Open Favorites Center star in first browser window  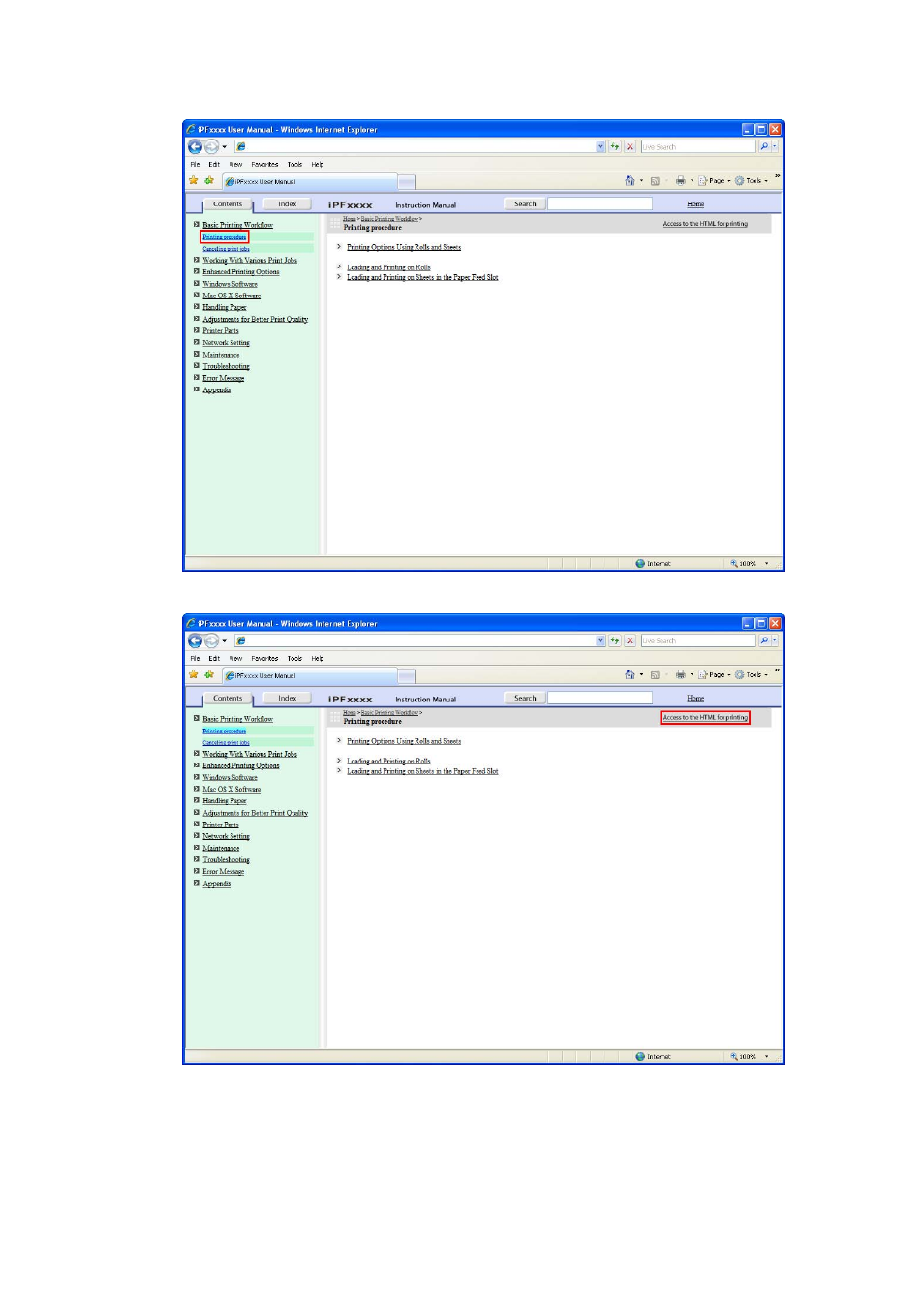194,181
